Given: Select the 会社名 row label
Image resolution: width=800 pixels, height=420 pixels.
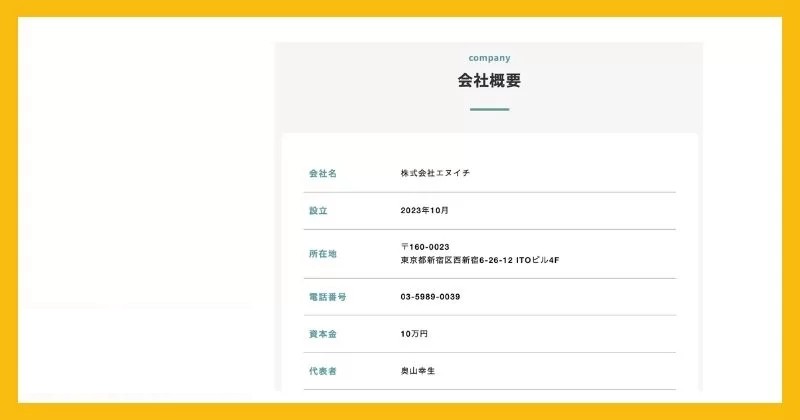Looking at the screenshot, I should click(322, 173).
